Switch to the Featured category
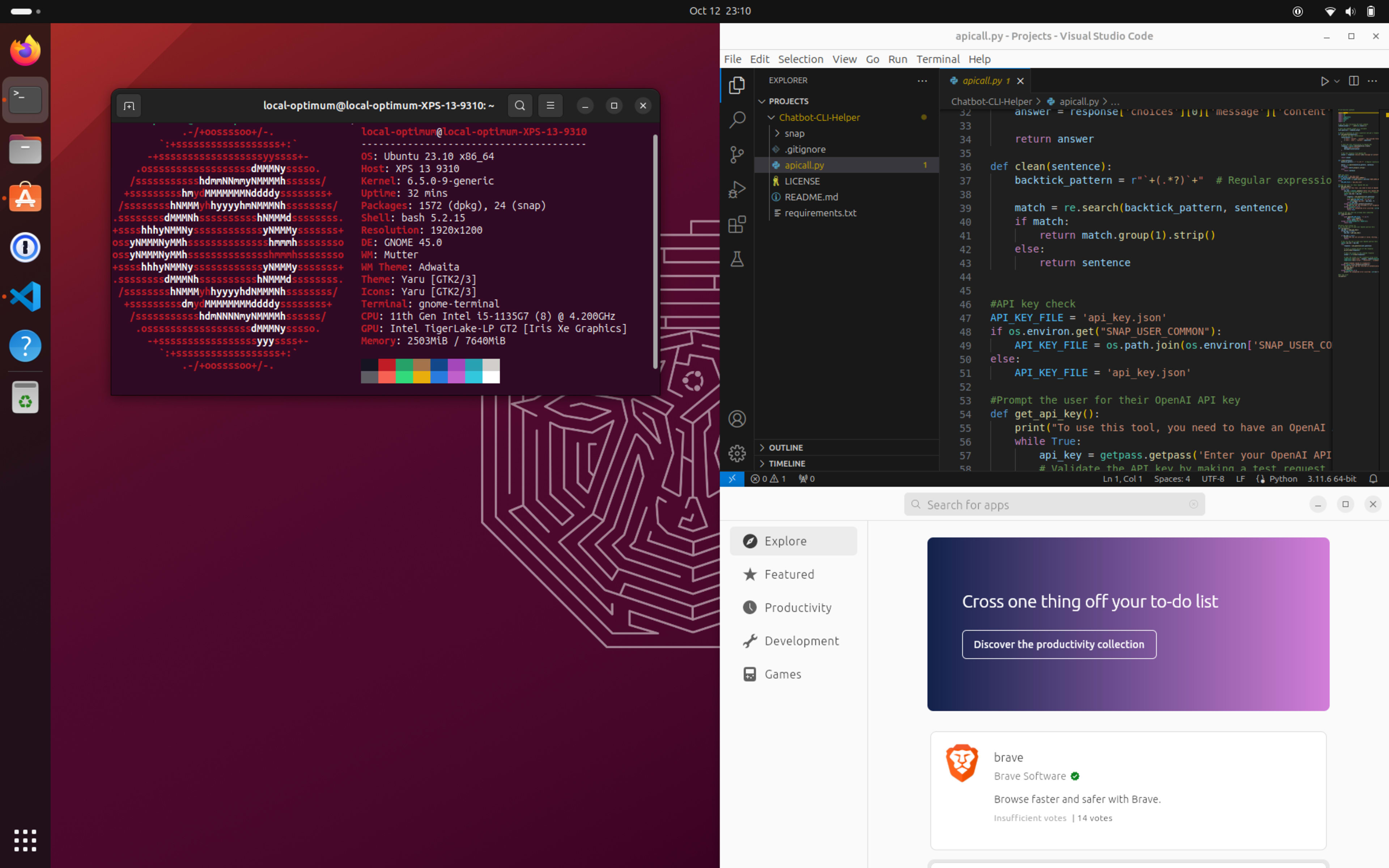Image resolution: width=1389 pixels, height=868 pixels. 789,574
